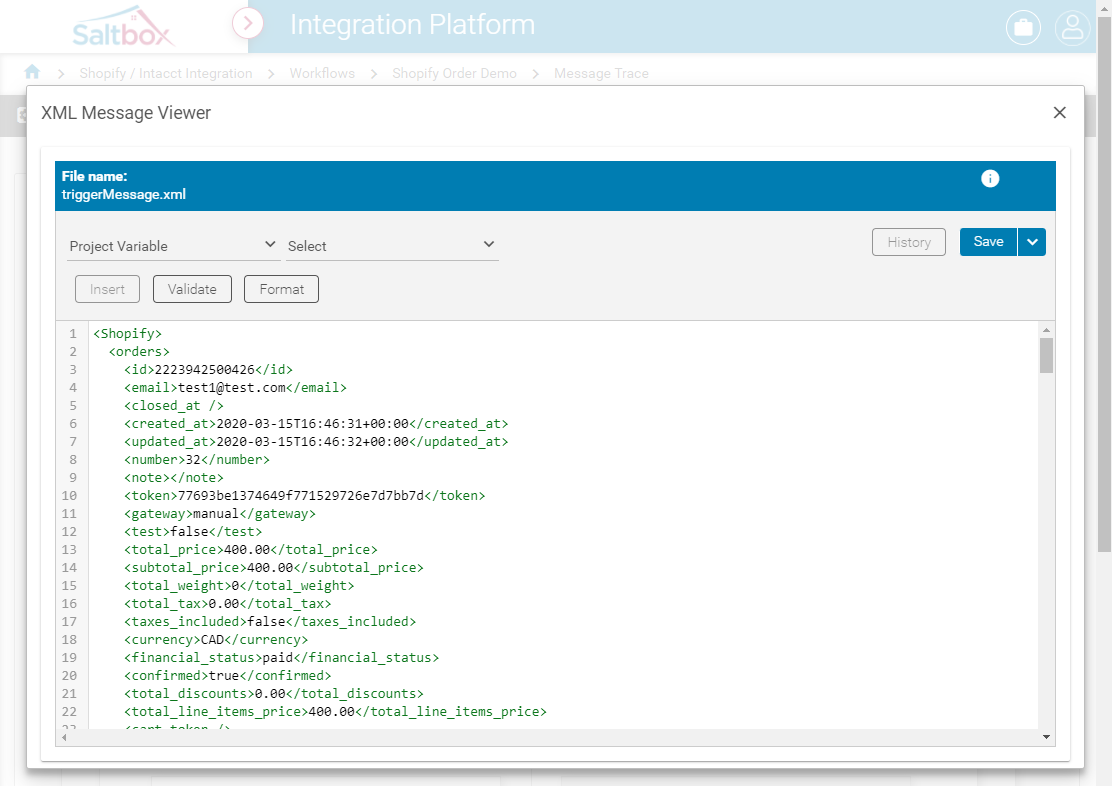Click the Format button
The height and width of the screenshot is (786, 1112).
pos(282,289)
